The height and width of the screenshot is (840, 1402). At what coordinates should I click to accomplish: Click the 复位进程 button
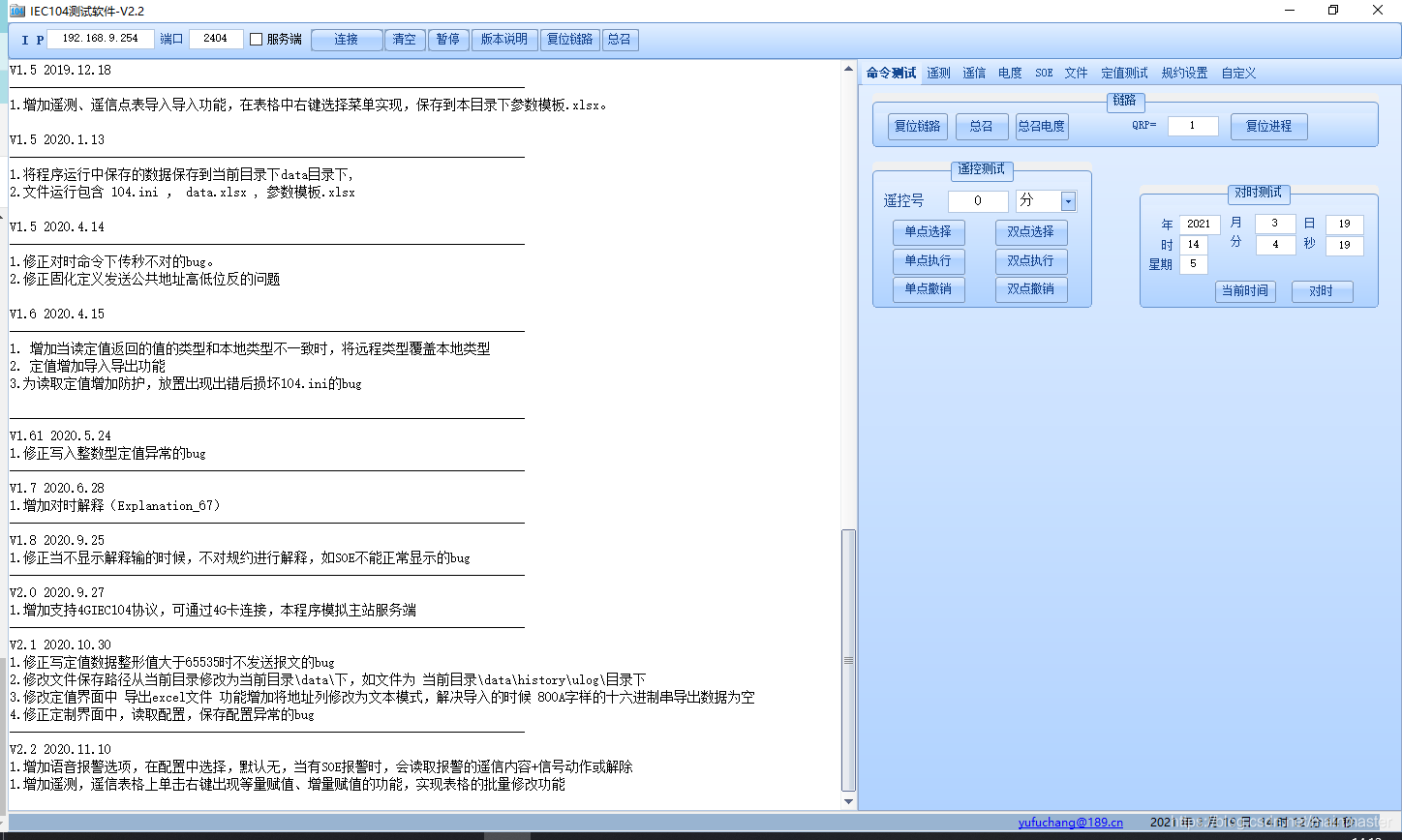(x=1268, y=126)
